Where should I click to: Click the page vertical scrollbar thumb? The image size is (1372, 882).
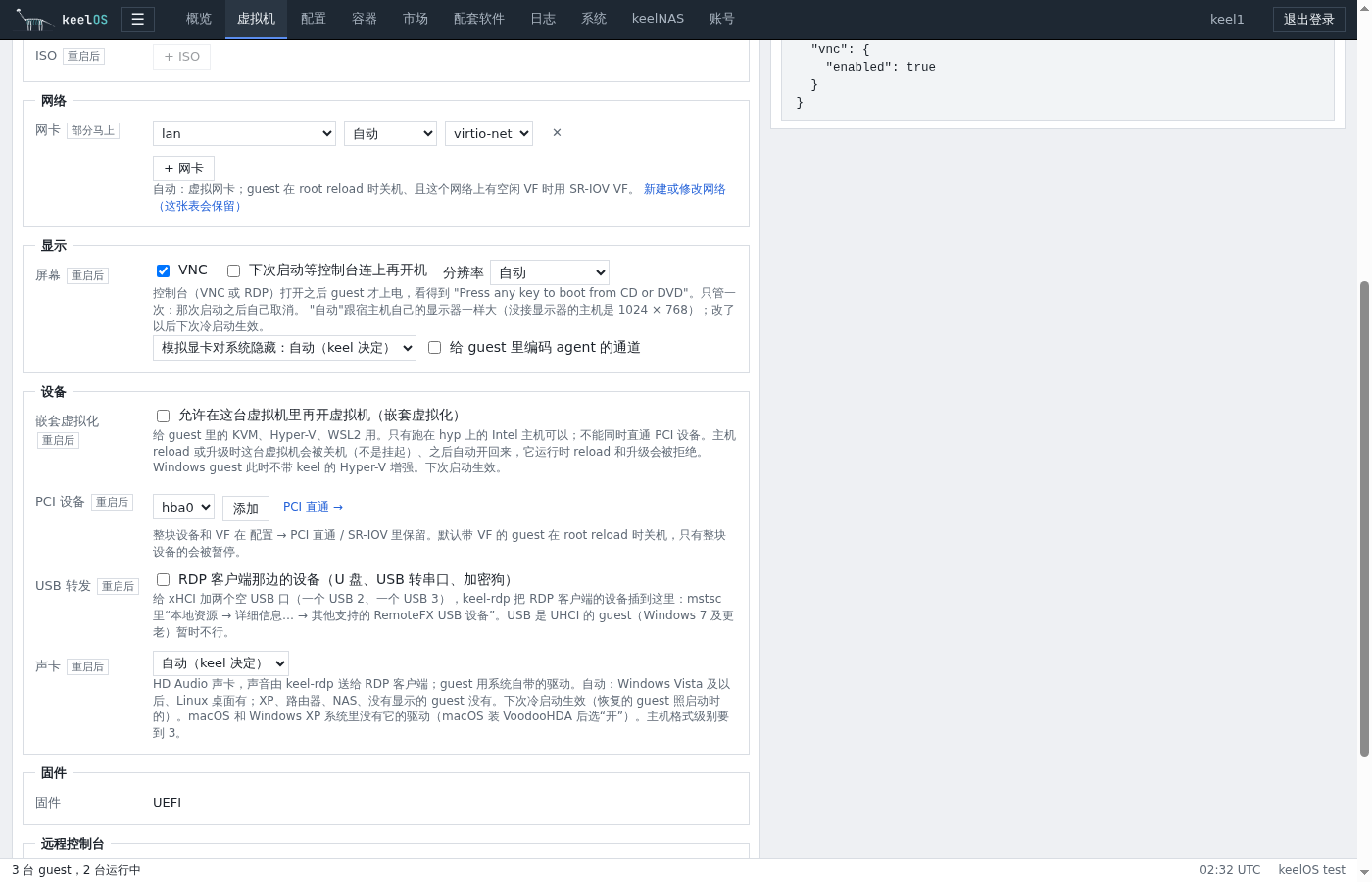click(x=1364, y=518)
